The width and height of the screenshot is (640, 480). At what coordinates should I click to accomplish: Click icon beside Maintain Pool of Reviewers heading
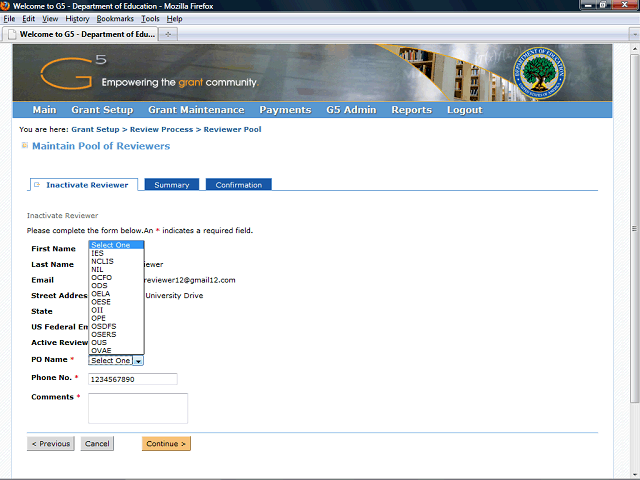tap(25, 145)
